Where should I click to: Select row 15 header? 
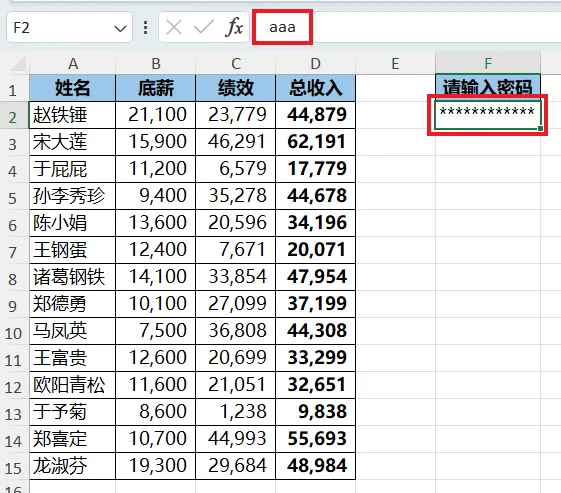pyautogui.click(x=13, y=467)
